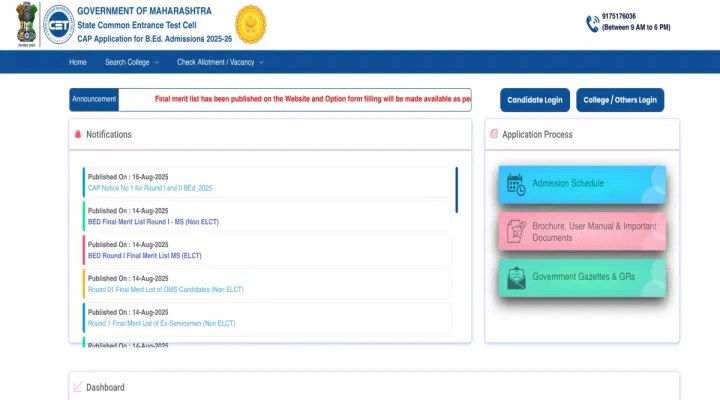This screenshot has width=720, height=400.
Task: Click the phone helpline icon
Action: click(593, 24)
